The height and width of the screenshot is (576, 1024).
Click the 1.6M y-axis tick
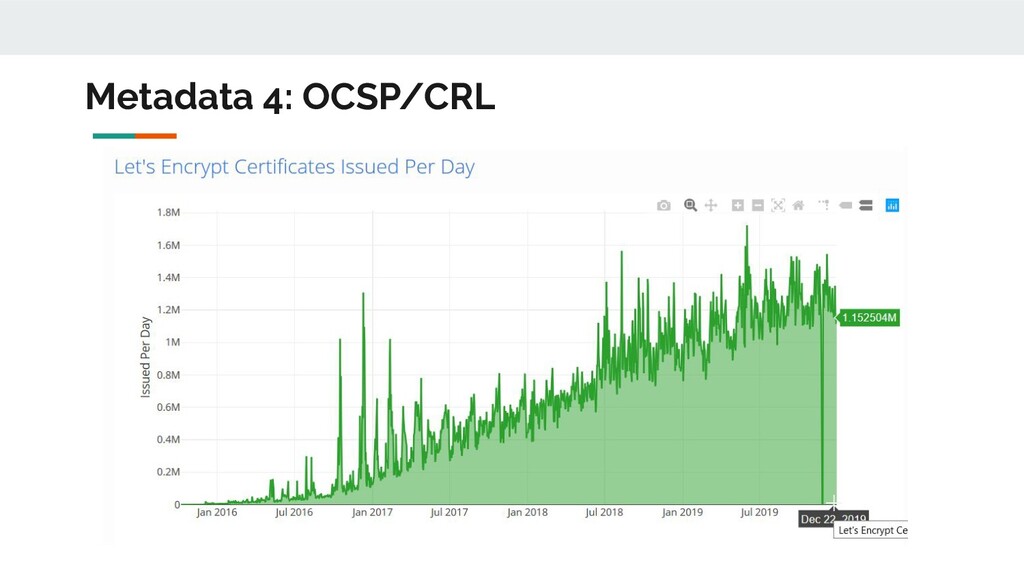tap(168, 245)
